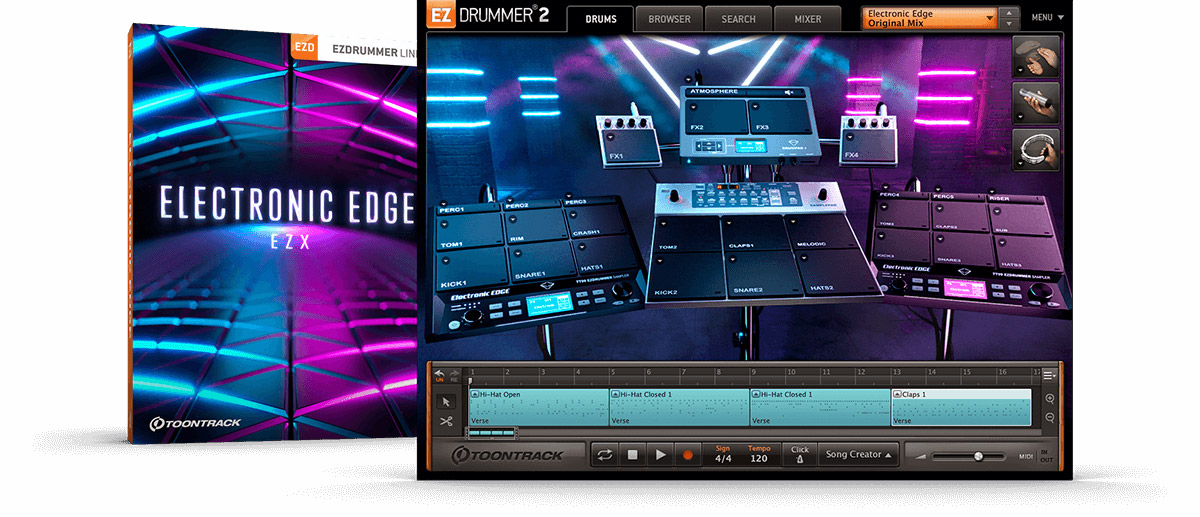Open the Electronic Edge preset dropdown

point(931,18)
